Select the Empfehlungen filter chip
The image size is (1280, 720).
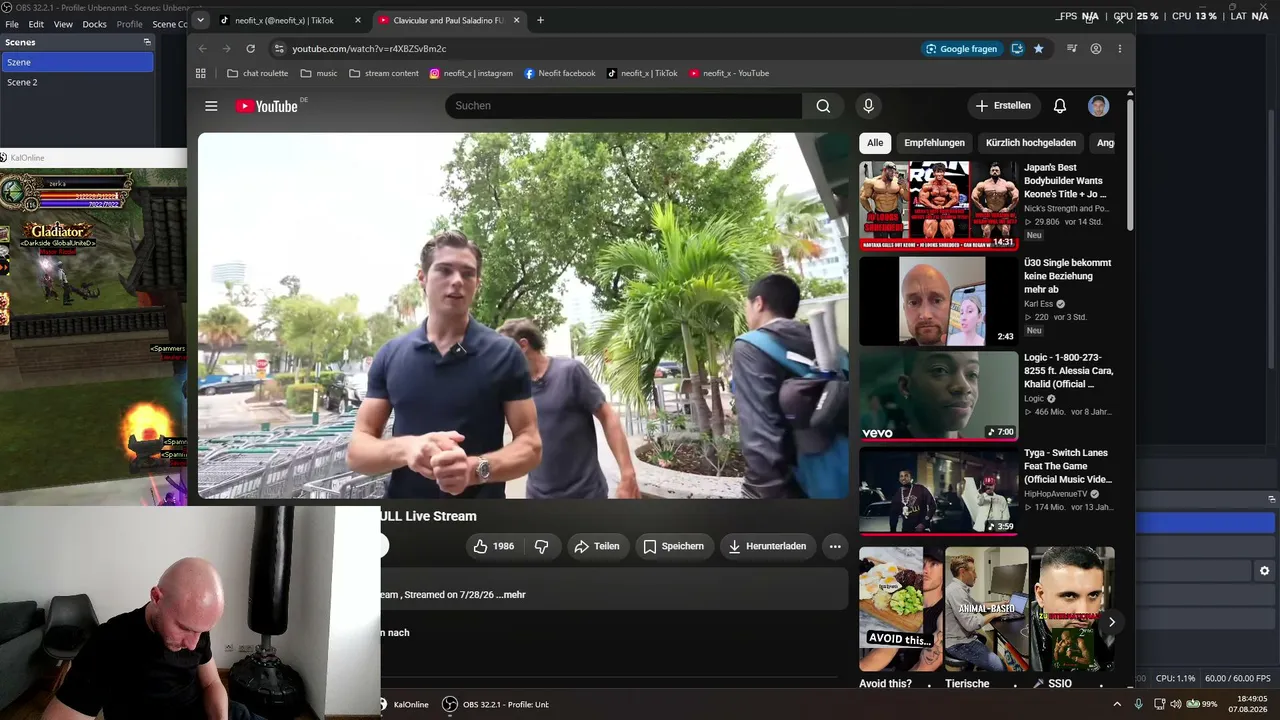pos(934,143)
